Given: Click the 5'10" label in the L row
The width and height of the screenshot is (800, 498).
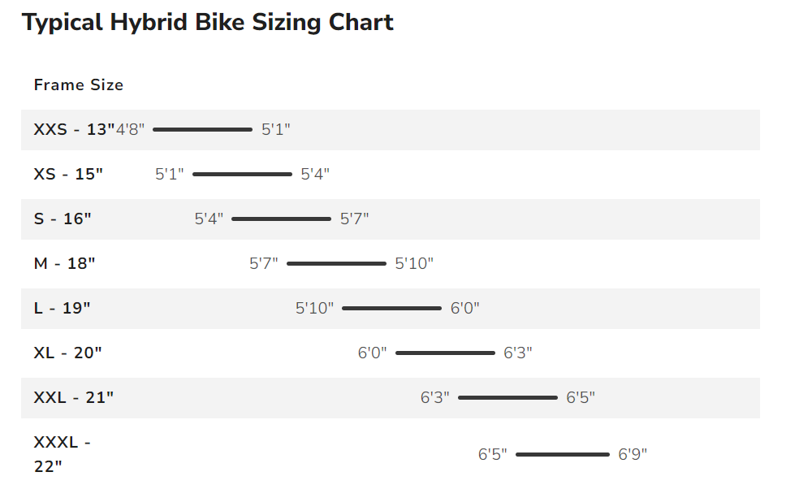Looking at the screenshot, I should tap(315, 308).
